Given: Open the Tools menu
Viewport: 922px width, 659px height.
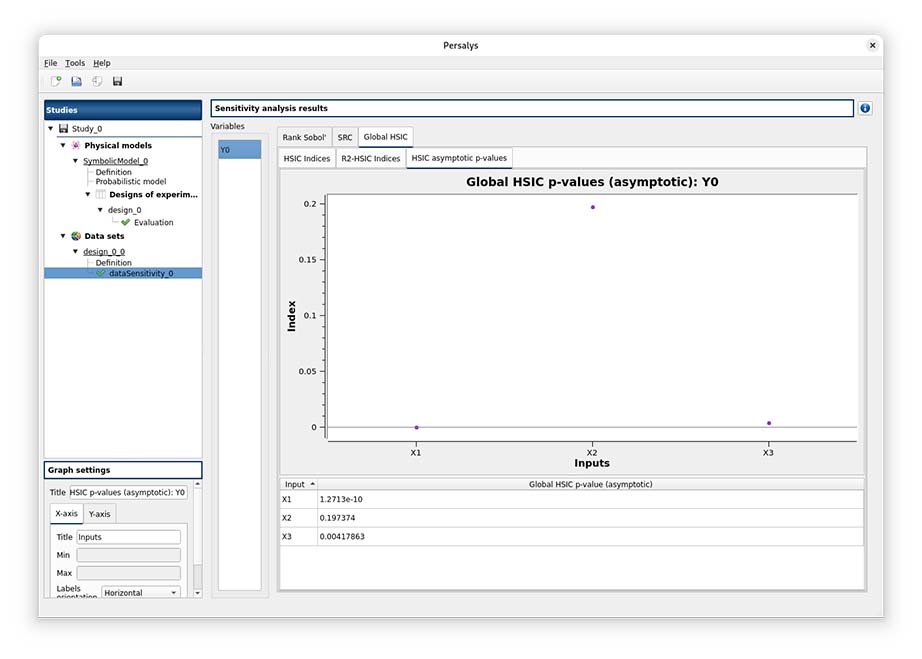Looking at the screenshot, I should pyautogui.click(x=75, y=63).
